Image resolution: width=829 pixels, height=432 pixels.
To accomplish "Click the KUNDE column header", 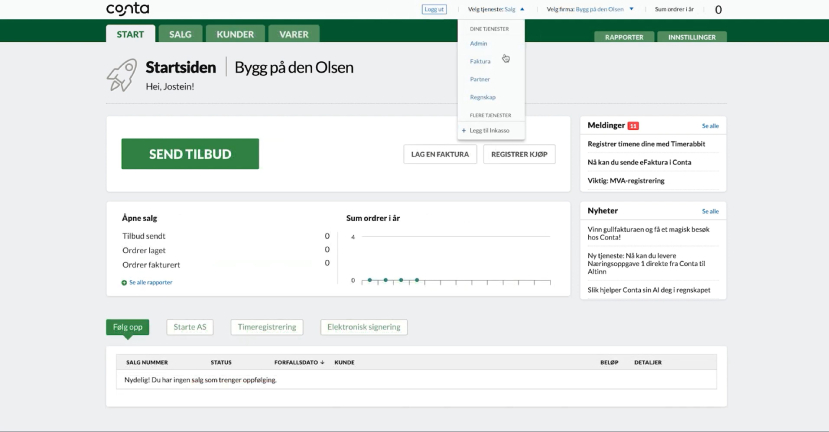I will pos(345,363).
